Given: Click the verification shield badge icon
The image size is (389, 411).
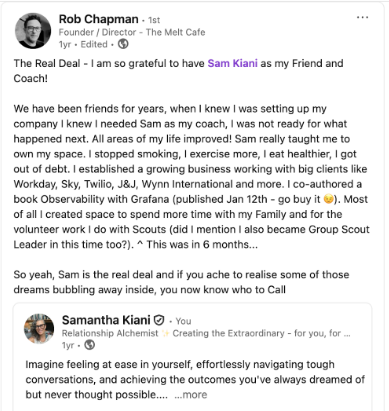Looking at the screenshot, I should 159,320.
